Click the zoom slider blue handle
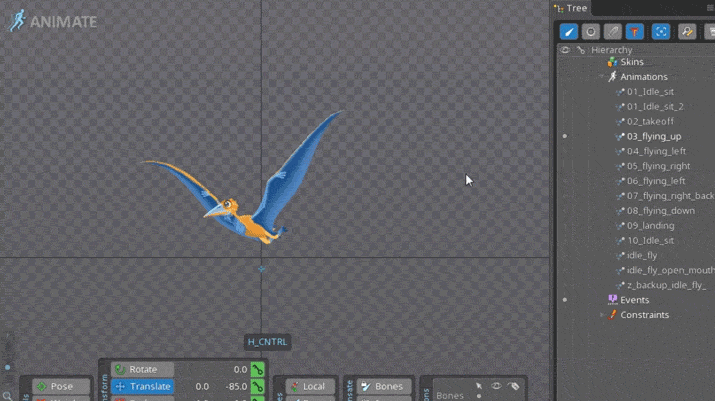Viewport: 715px width, 401px height. click(7, 367)
